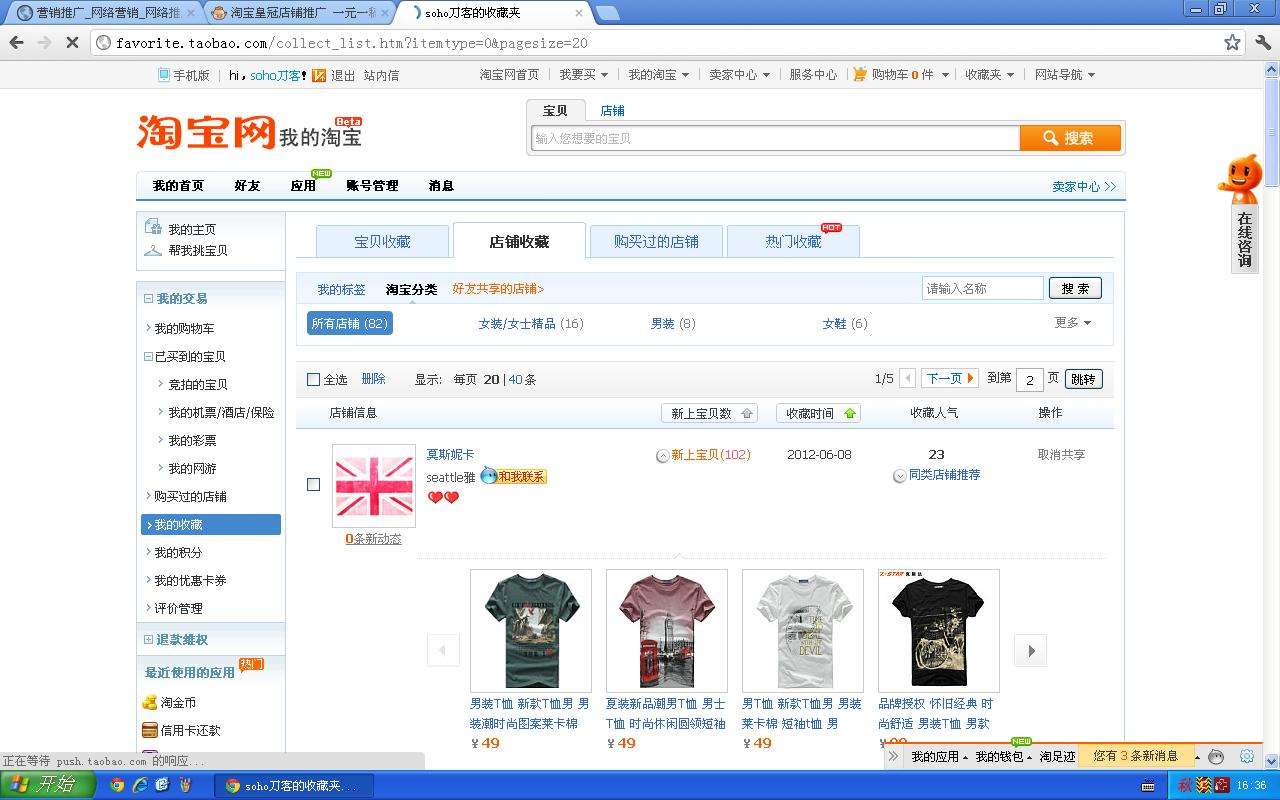Open the browser wrench settings icon

1263,43
